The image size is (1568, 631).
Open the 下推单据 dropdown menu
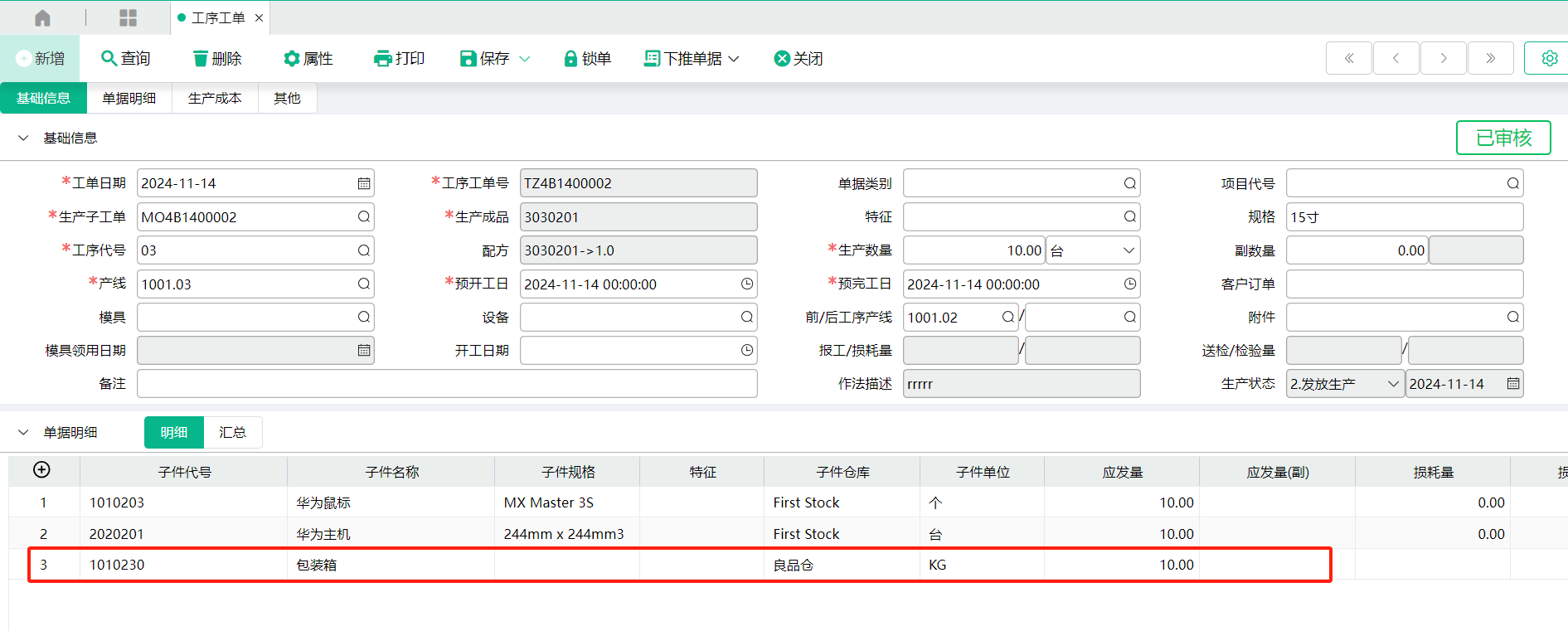[692, 58]
